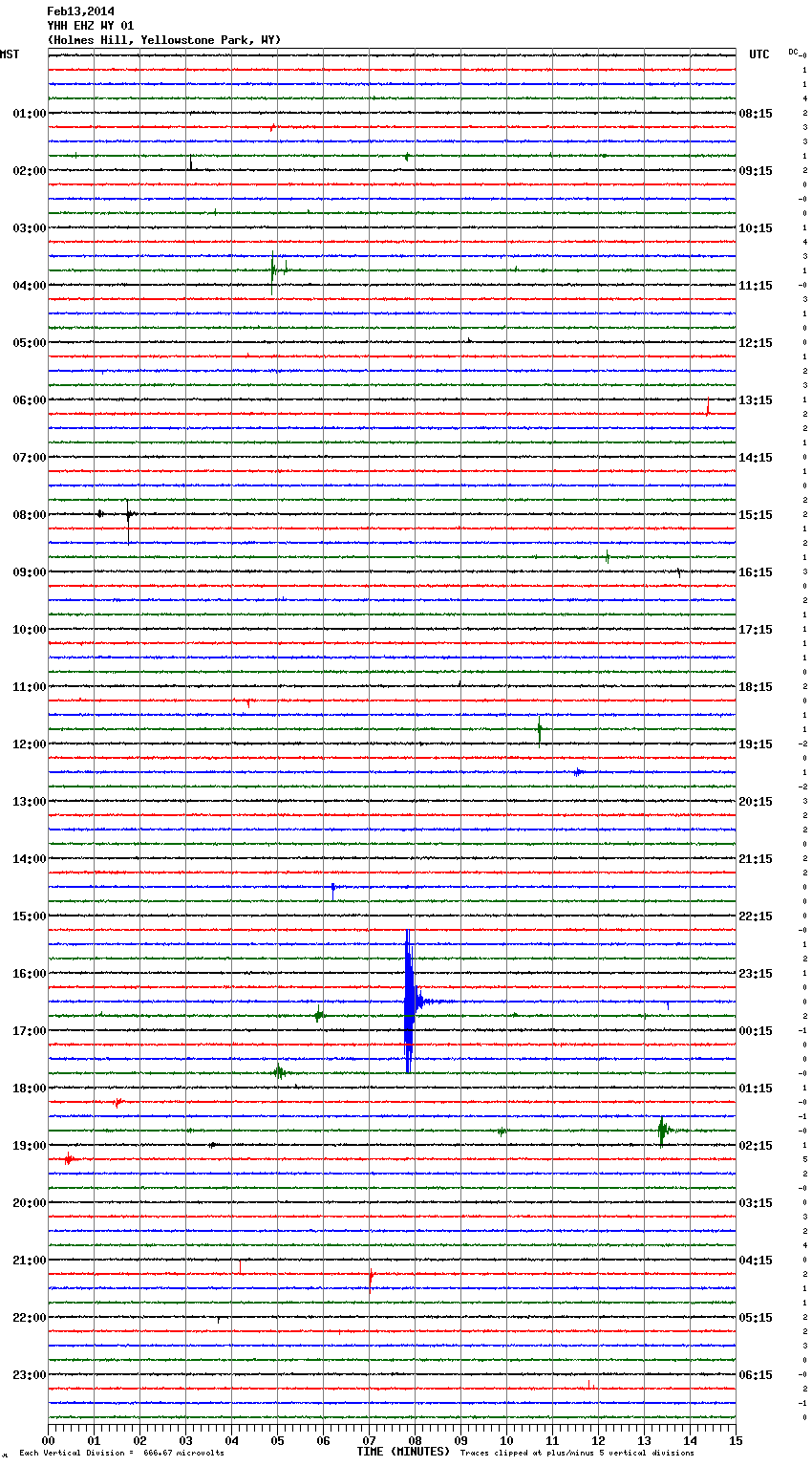Click the "20:00" MST time label
Image resolution: width=812 pixels, height=1466 pixels.
pyautogui.click(x=29, y=1203)
